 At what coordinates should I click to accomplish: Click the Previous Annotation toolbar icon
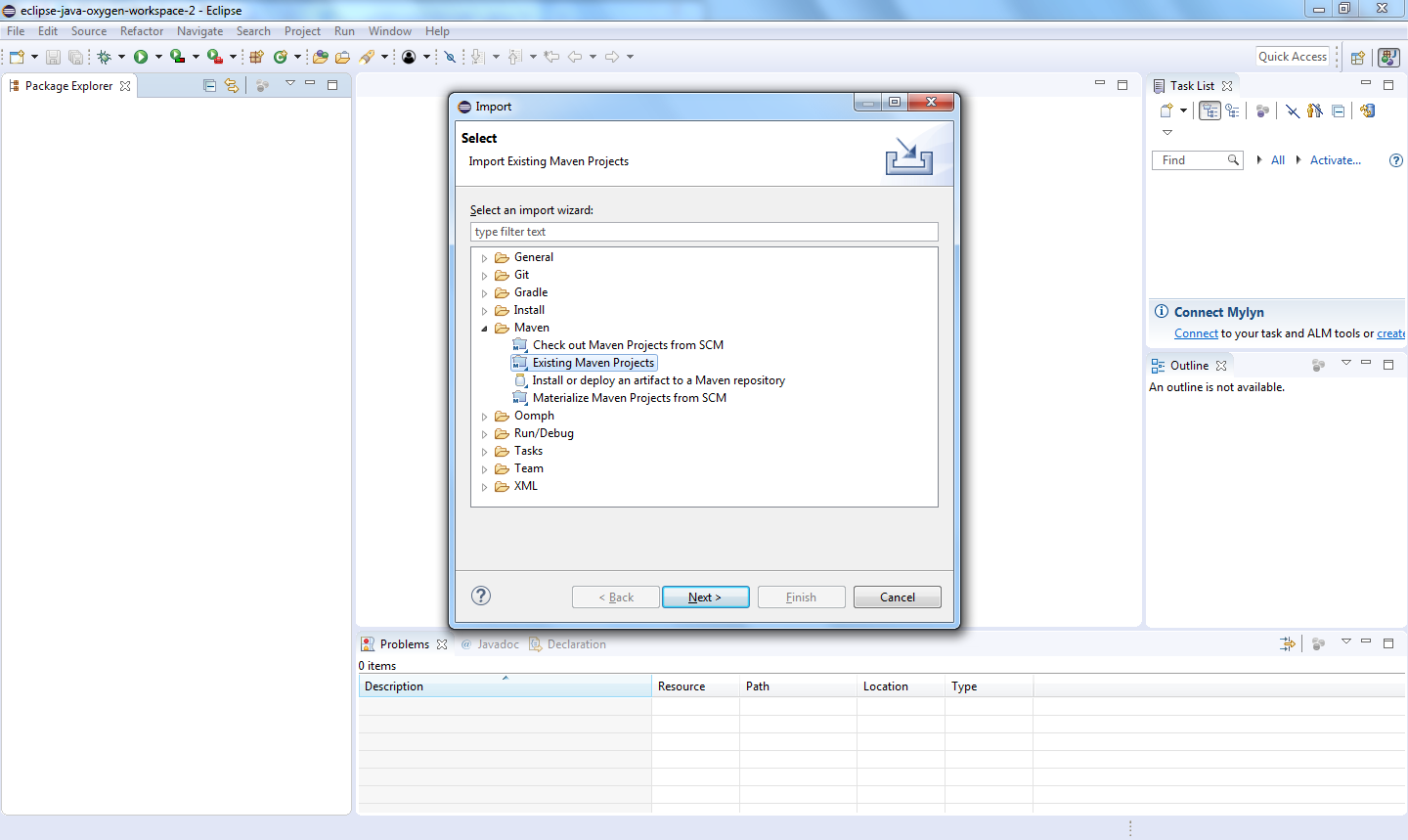(x=515, y=57)
